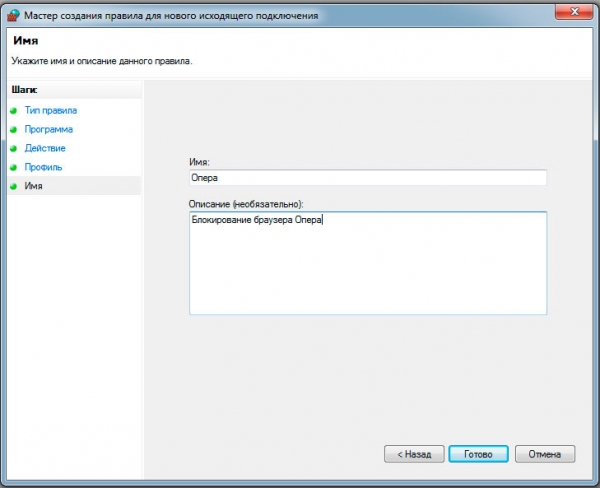Image resolution: width=600 pixels, height=488 pixels.
Task: Jump to the Действие step
Action: [x=46, y=148]
